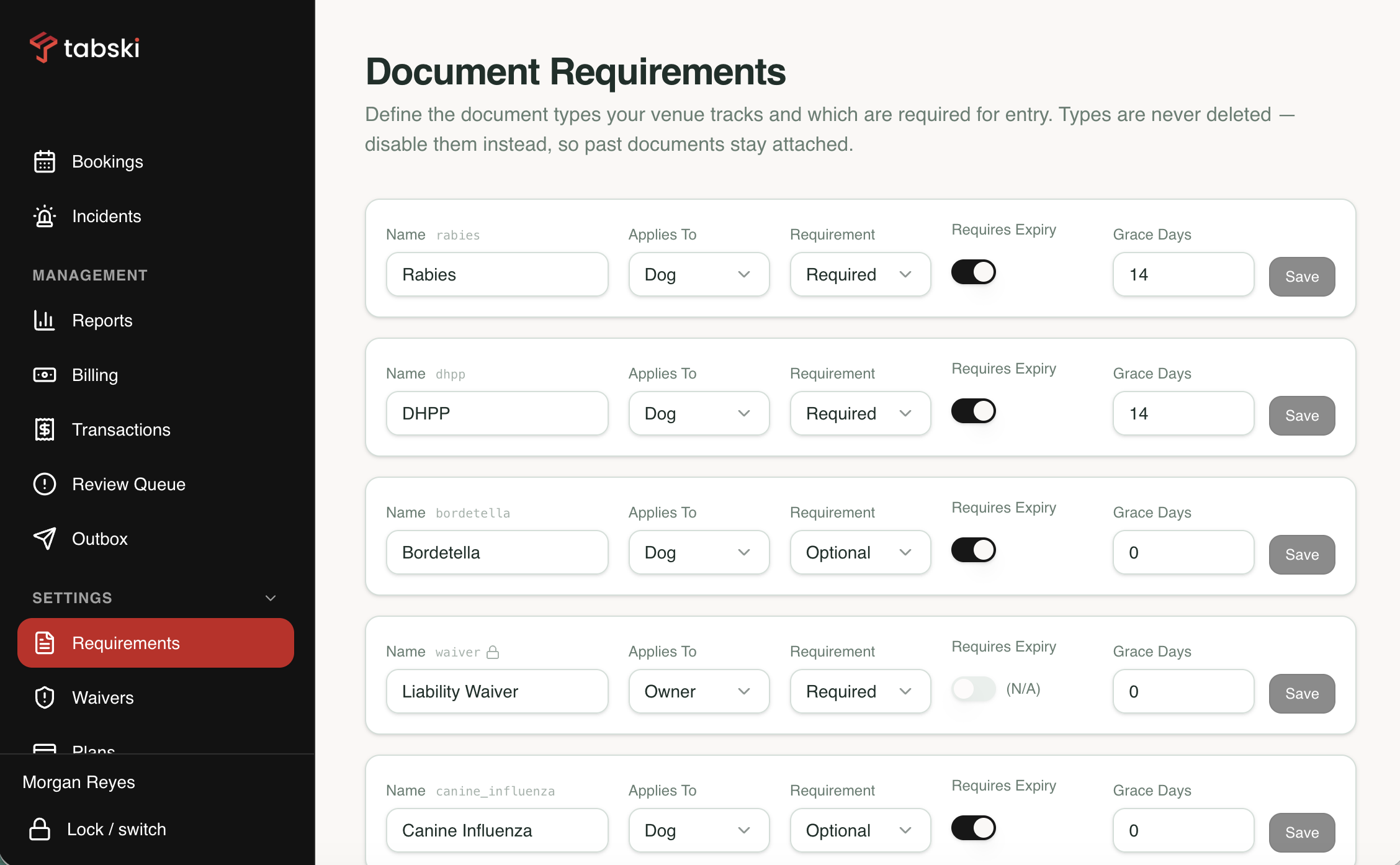The height and width of the screenshot is (865, 1400).
Task: Navigate to Billing
Action: [x=156, y=375]
